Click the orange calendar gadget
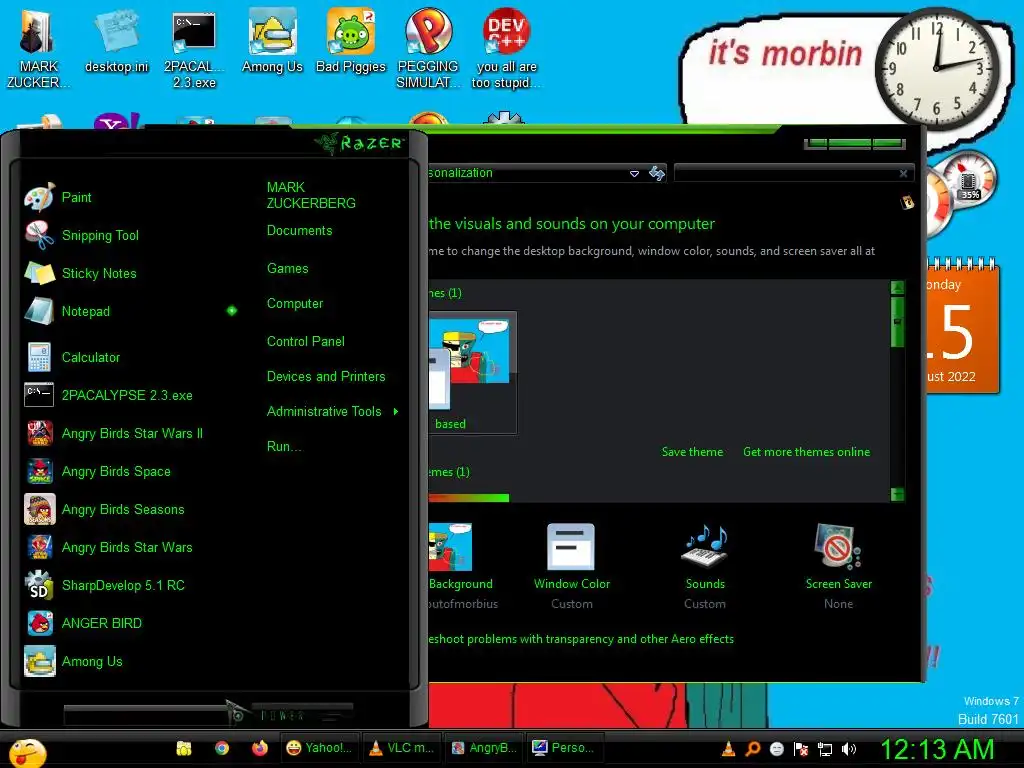The width and height of the screenshot is (1024, 768). 962,327
